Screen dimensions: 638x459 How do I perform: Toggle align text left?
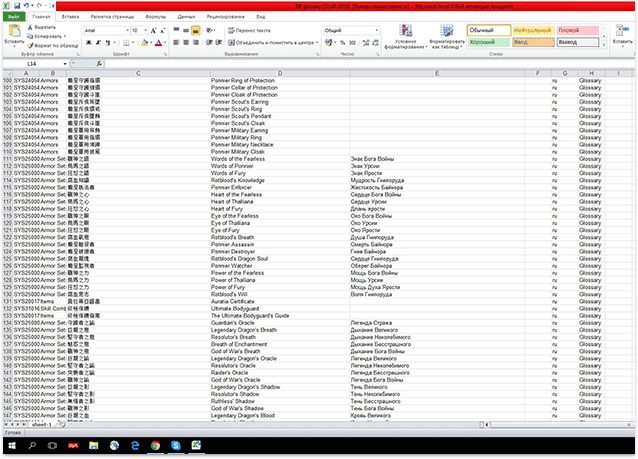(x=176, y=42)
